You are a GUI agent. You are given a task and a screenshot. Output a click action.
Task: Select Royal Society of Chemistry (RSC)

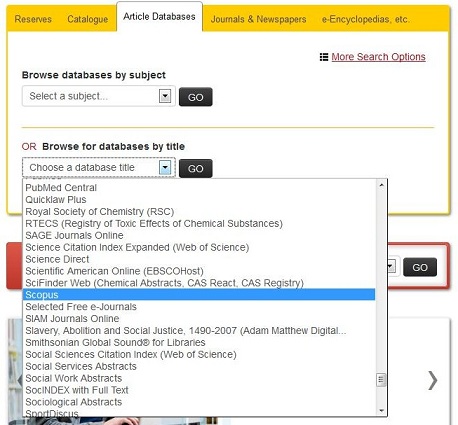pyautogui.click(x=199, y=212)
